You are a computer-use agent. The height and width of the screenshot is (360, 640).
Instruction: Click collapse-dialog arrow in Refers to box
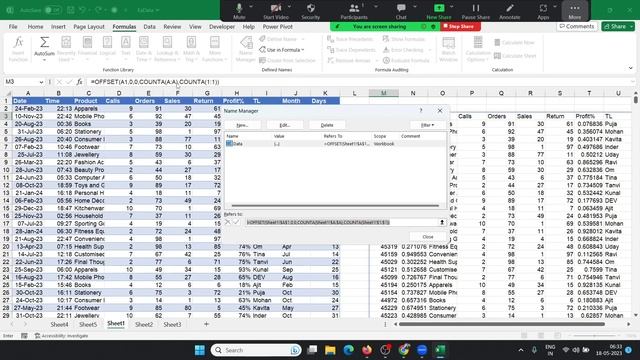click(442, 222)
